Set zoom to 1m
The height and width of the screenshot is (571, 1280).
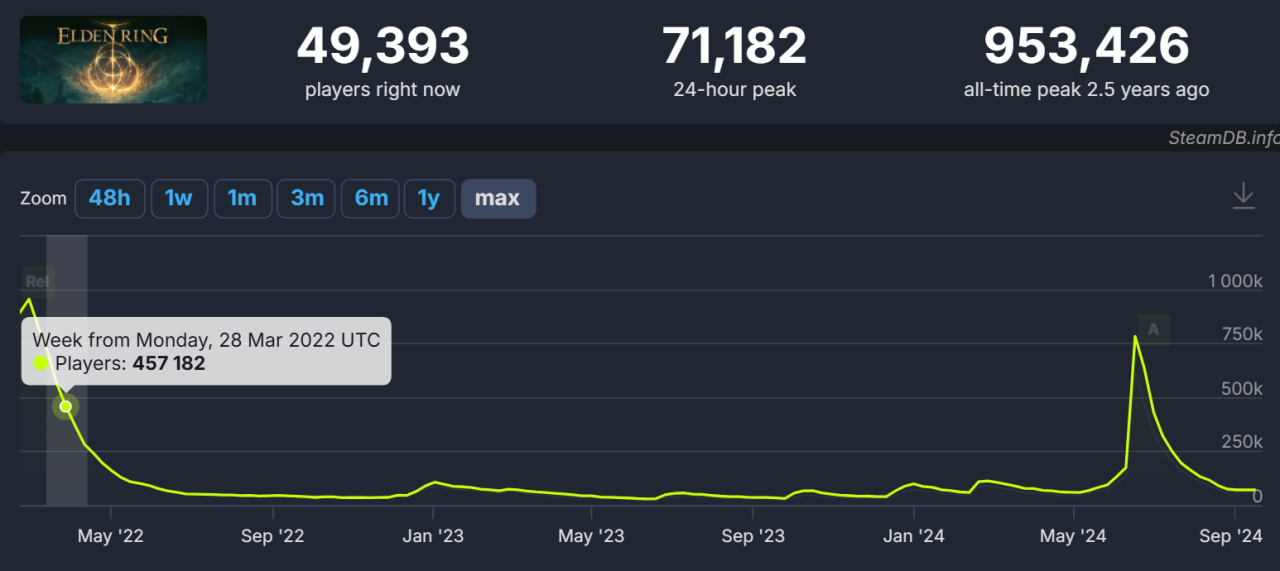(x=242, y=198)
